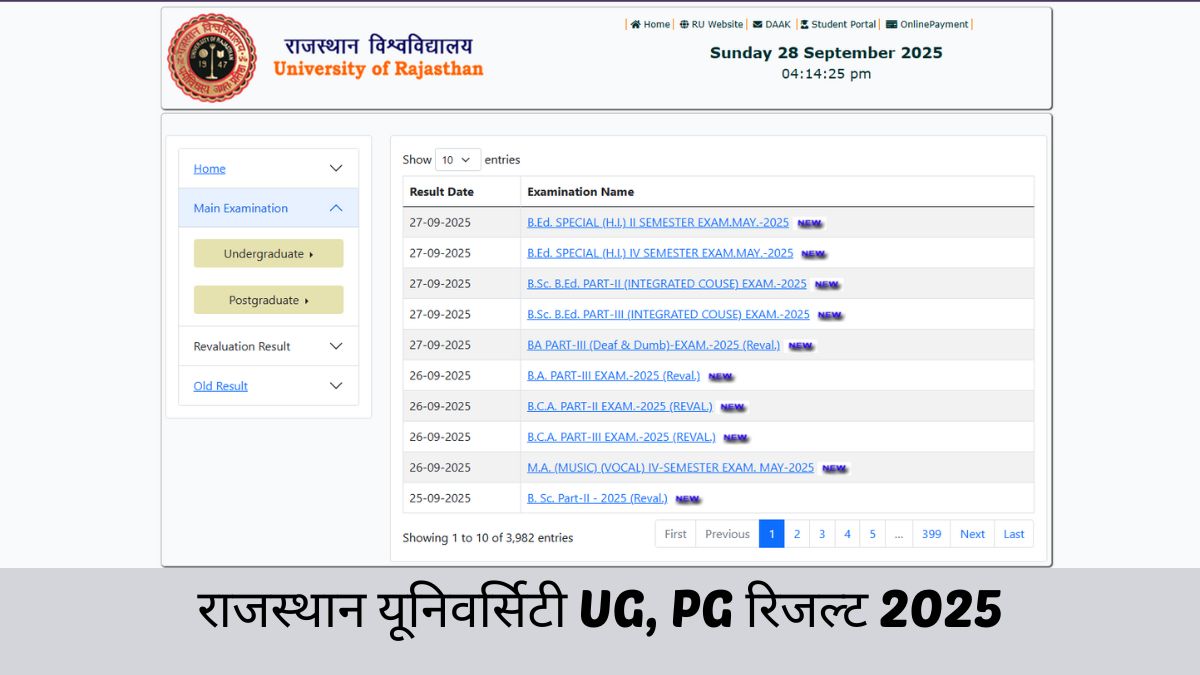Open the Show entries count dropdown
Image resolution: width=1200 pixels, height=675 pixels.
(x=457, y=159)
